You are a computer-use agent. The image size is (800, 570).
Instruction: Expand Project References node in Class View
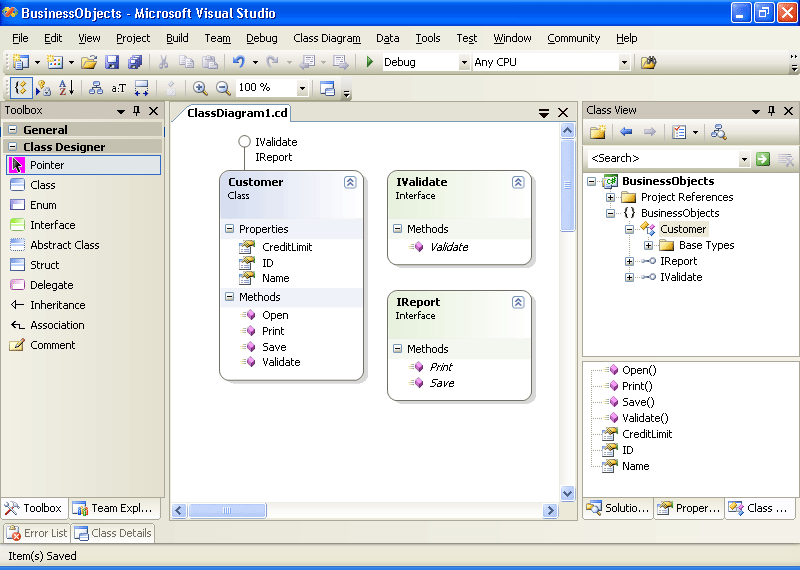click(611, 197)
